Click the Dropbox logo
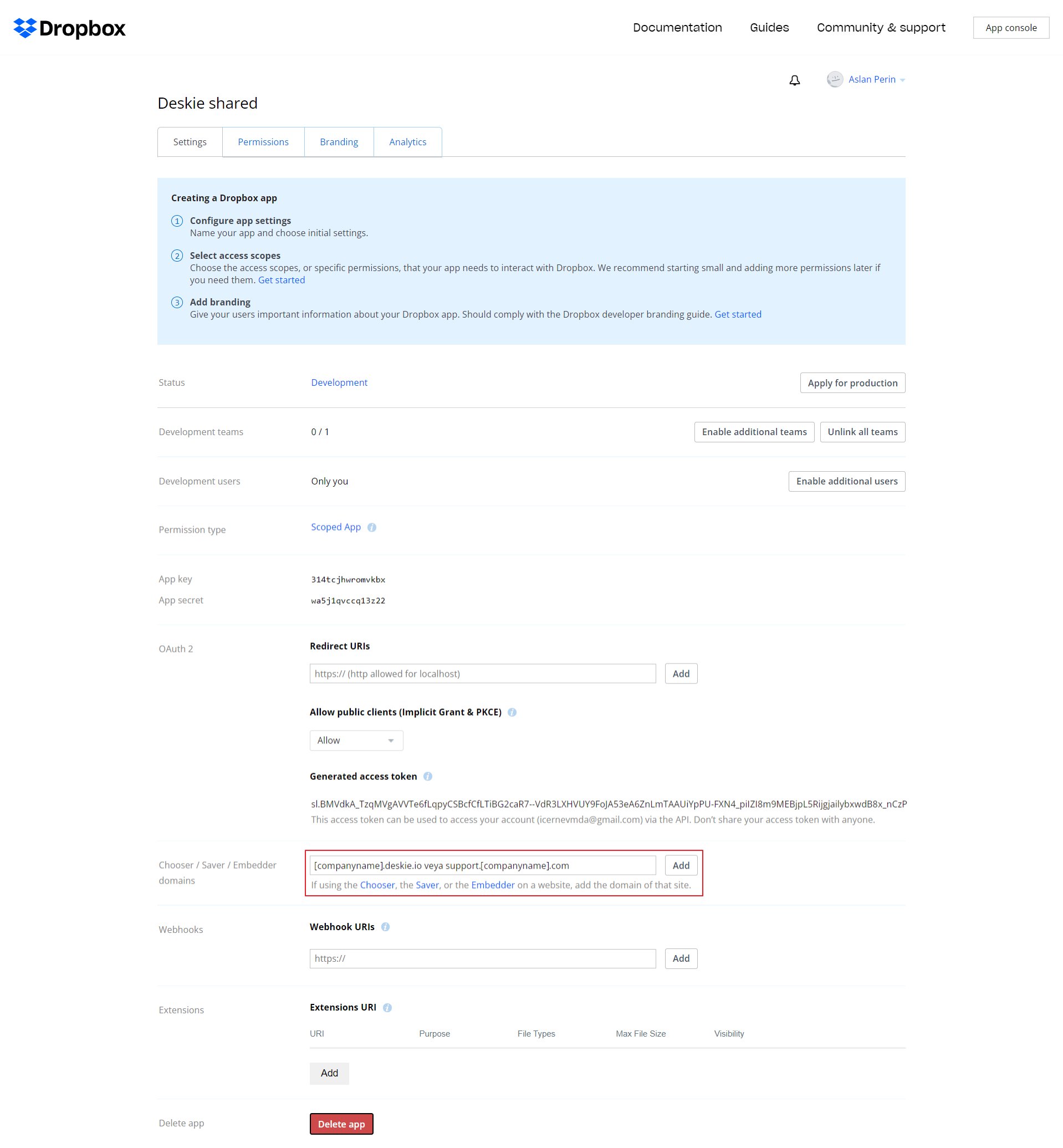Viewport: 1063px width, 1148px height. tap(69, 28)
